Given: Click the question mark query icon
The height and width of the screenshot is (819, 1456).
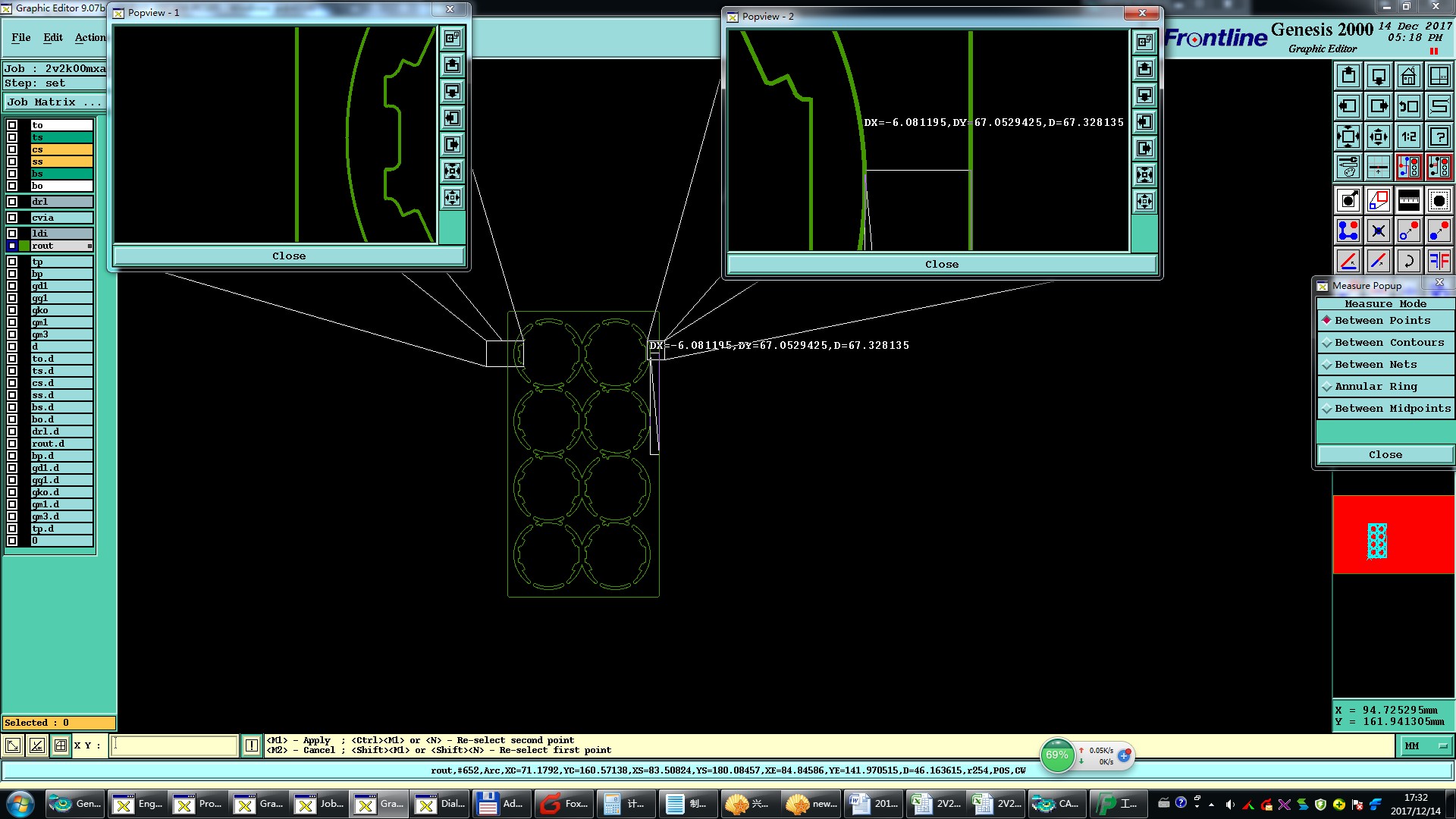Looking at the screenshot, I should coord(1439,136).
